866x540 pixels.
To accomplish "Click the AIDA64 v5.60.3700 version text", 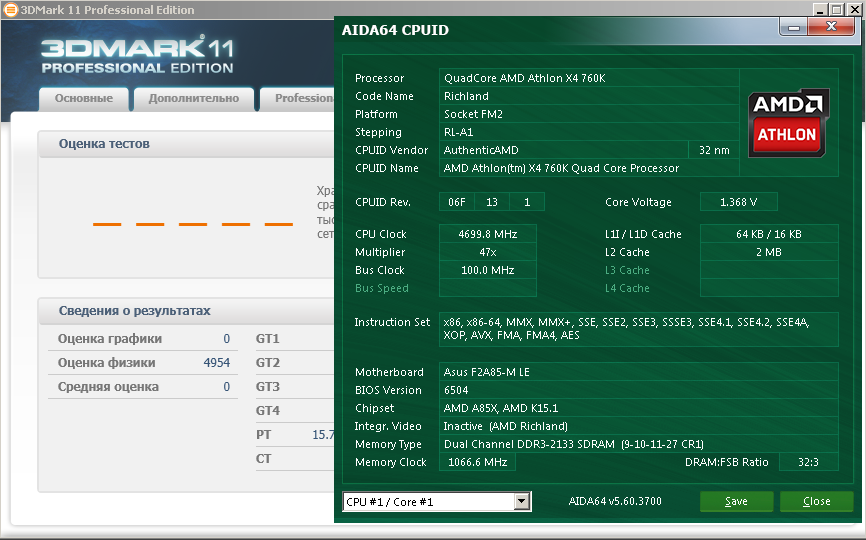I will (615, 501).
